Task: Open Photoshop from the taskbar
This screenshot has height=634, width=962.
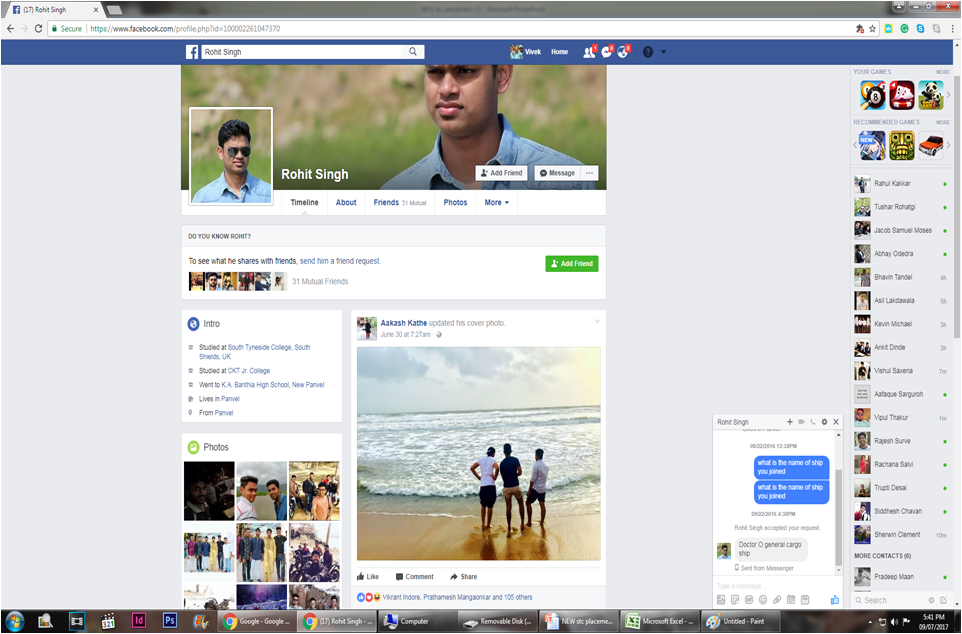Action: [x=170, y=621]
